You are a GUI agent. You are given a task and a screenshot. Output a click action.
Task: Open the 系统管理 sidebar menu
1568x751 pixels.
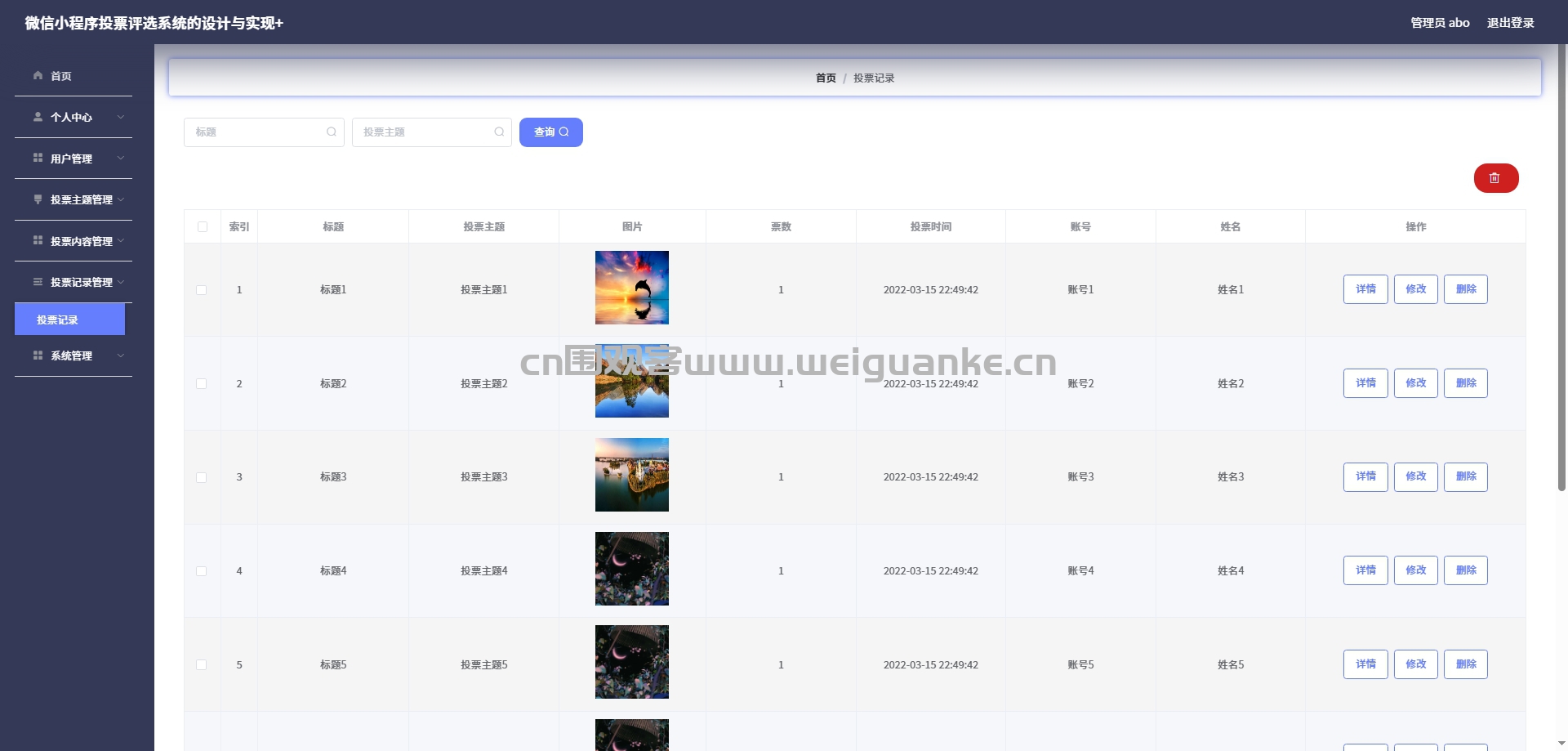73,355
